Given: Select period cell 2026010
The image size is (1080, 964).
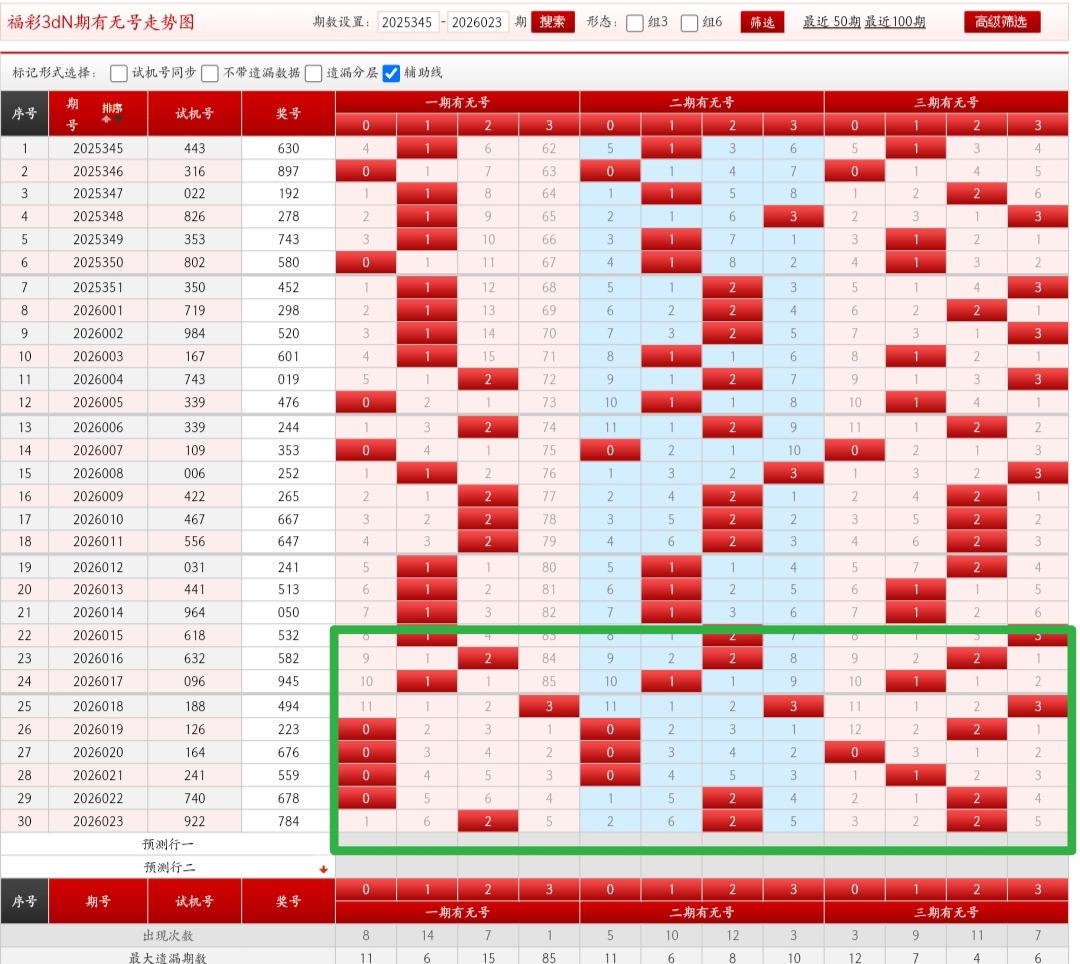Looking at the screenshot, I should [x=98, y=519].
